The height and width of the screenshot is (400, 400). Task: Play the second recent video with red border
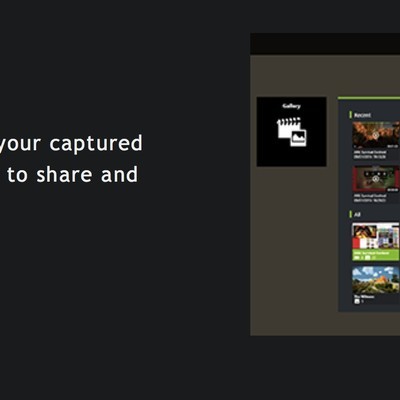point(376,179)
